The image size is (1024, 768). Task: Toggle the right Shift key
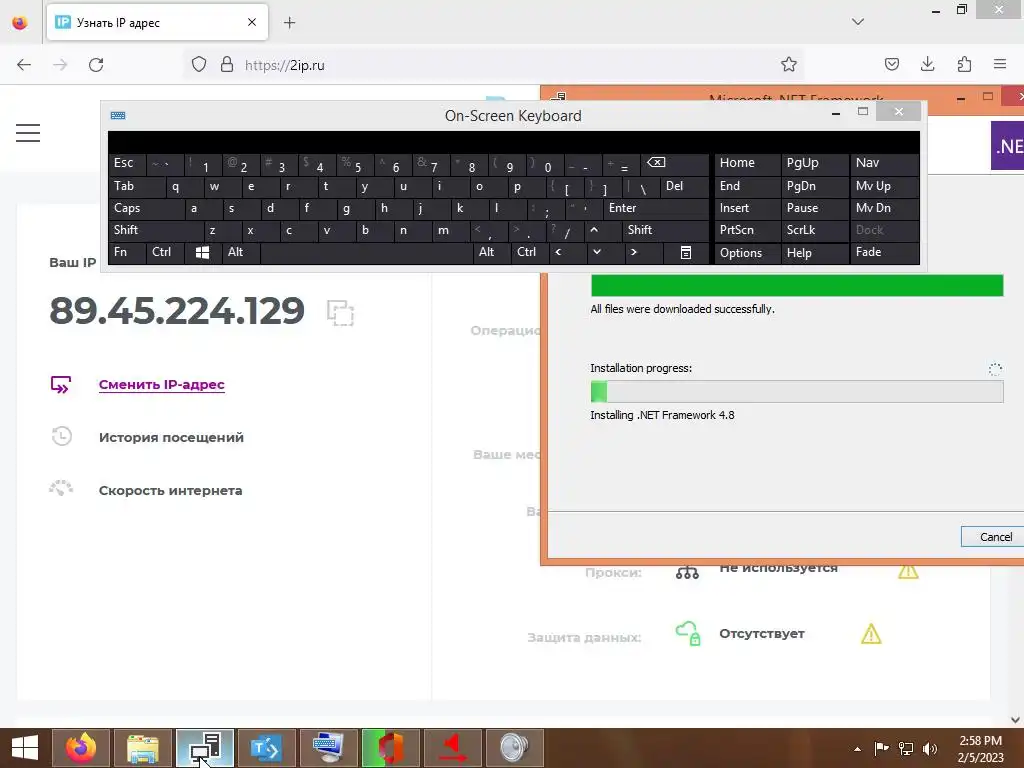click(x=665, y=230)
